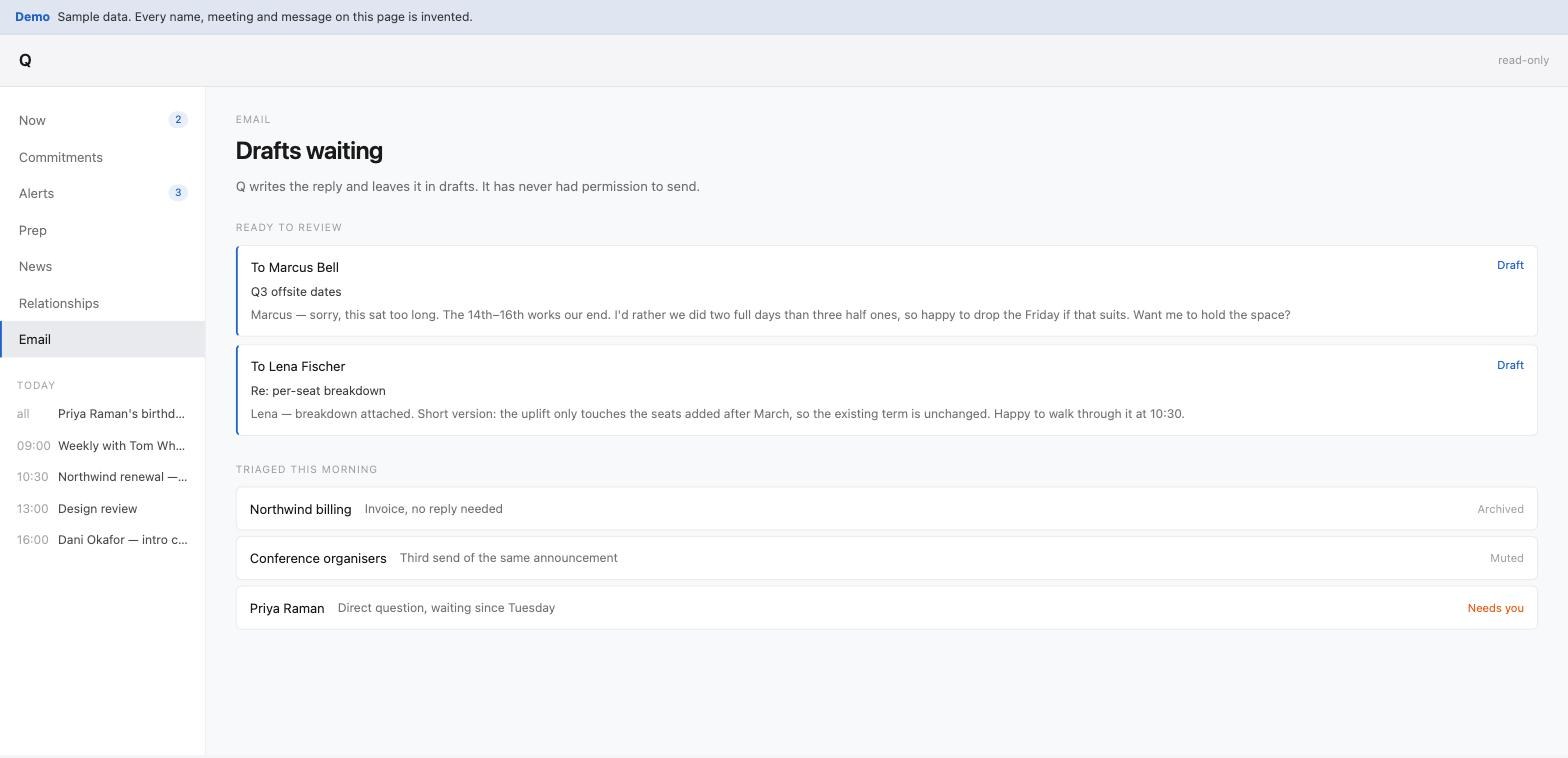
Task: Click the Alerts count badge showing 3
Action: 178,193
